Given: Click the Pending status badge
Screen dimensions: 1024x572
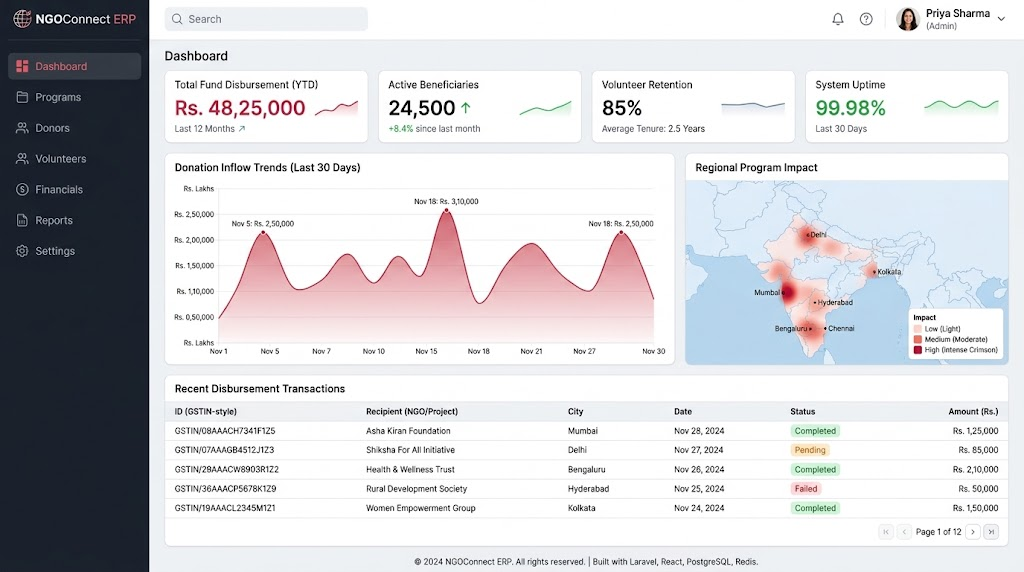Looking at the screenshot, I should [810, 450].
